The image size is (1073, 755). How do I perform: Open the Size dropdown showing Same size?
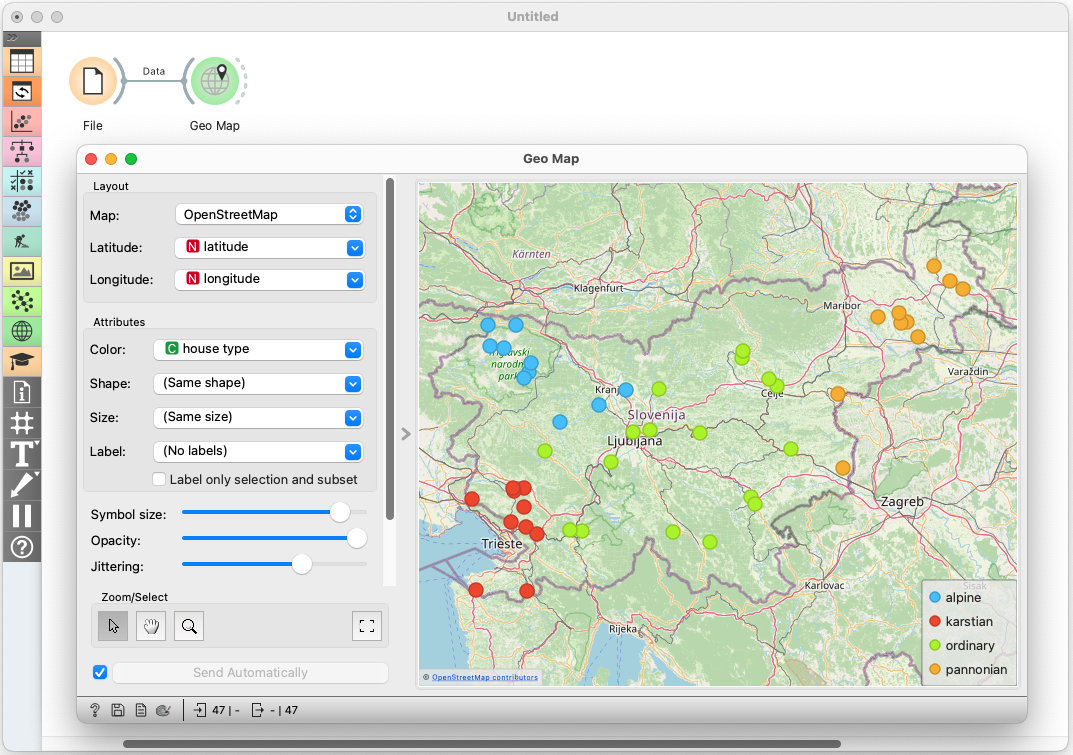click(x=258, y=418)
